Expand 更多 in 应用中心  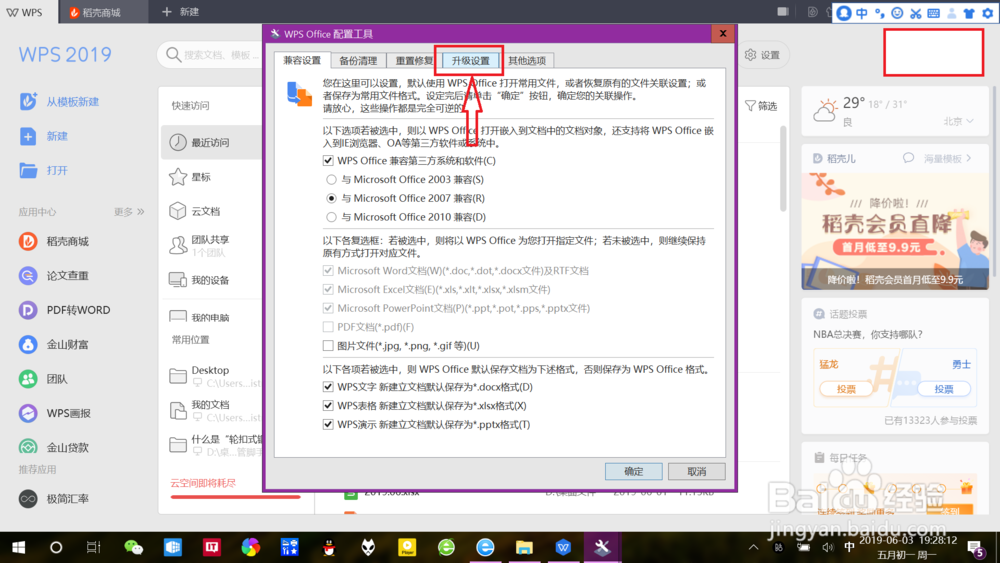tap(129, 212)
